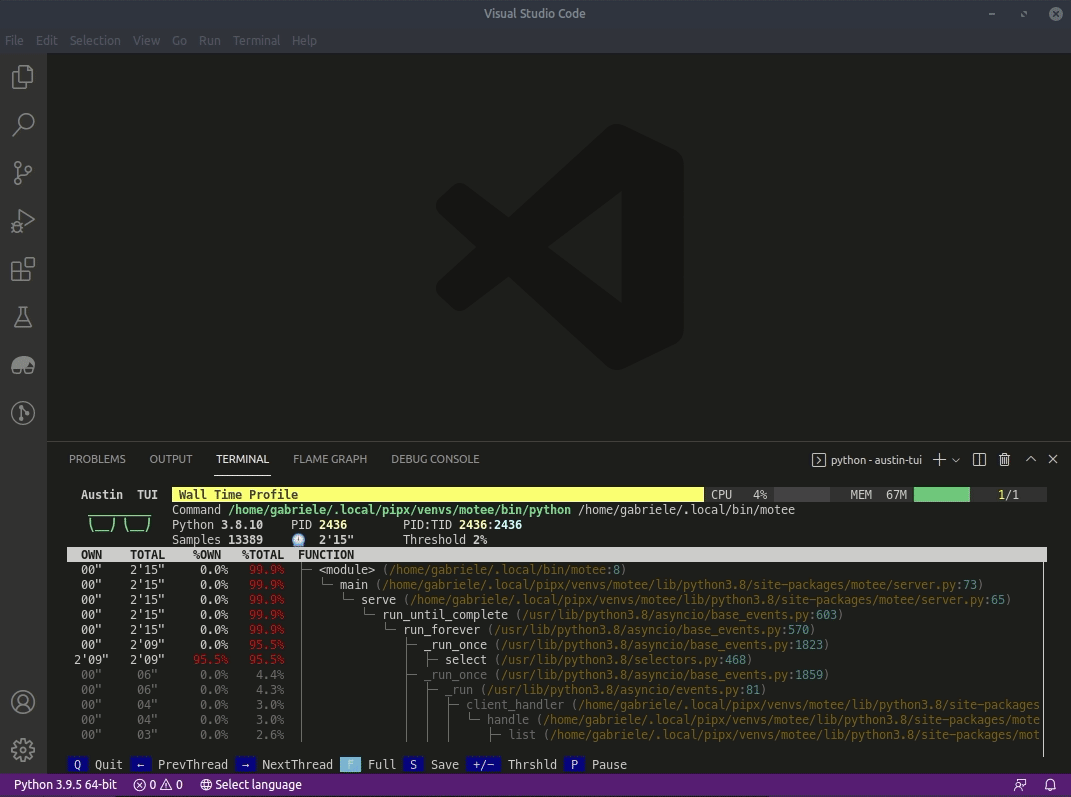Image resolution: width=1071 pixels, height=797 pixels.
Task: Kill terminal with trash icon
Action: (1004, 460)
